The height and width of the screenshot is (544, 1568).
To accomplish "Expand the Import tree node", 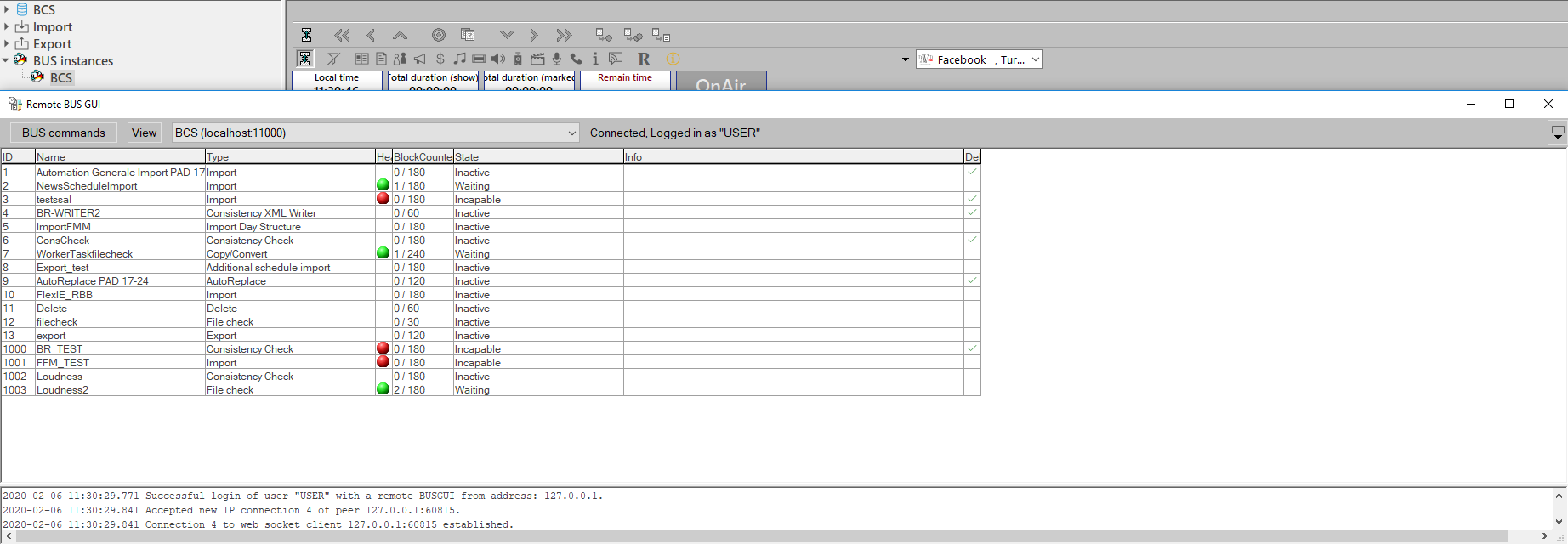I will coord(7,27).
